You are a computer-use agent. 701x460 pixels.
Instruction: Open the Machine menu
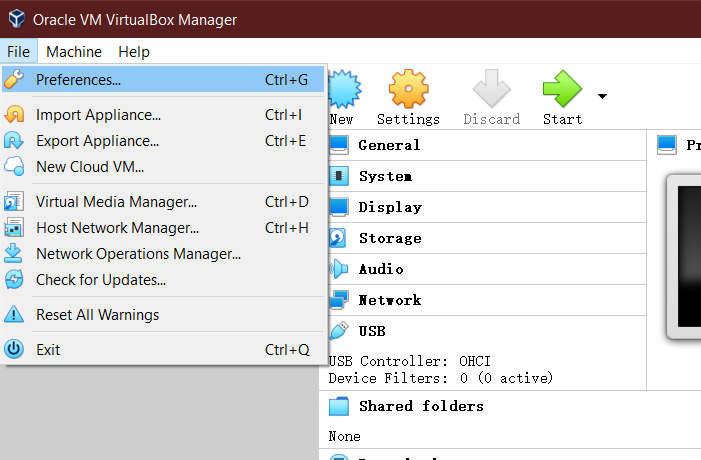tap(74, 51)
